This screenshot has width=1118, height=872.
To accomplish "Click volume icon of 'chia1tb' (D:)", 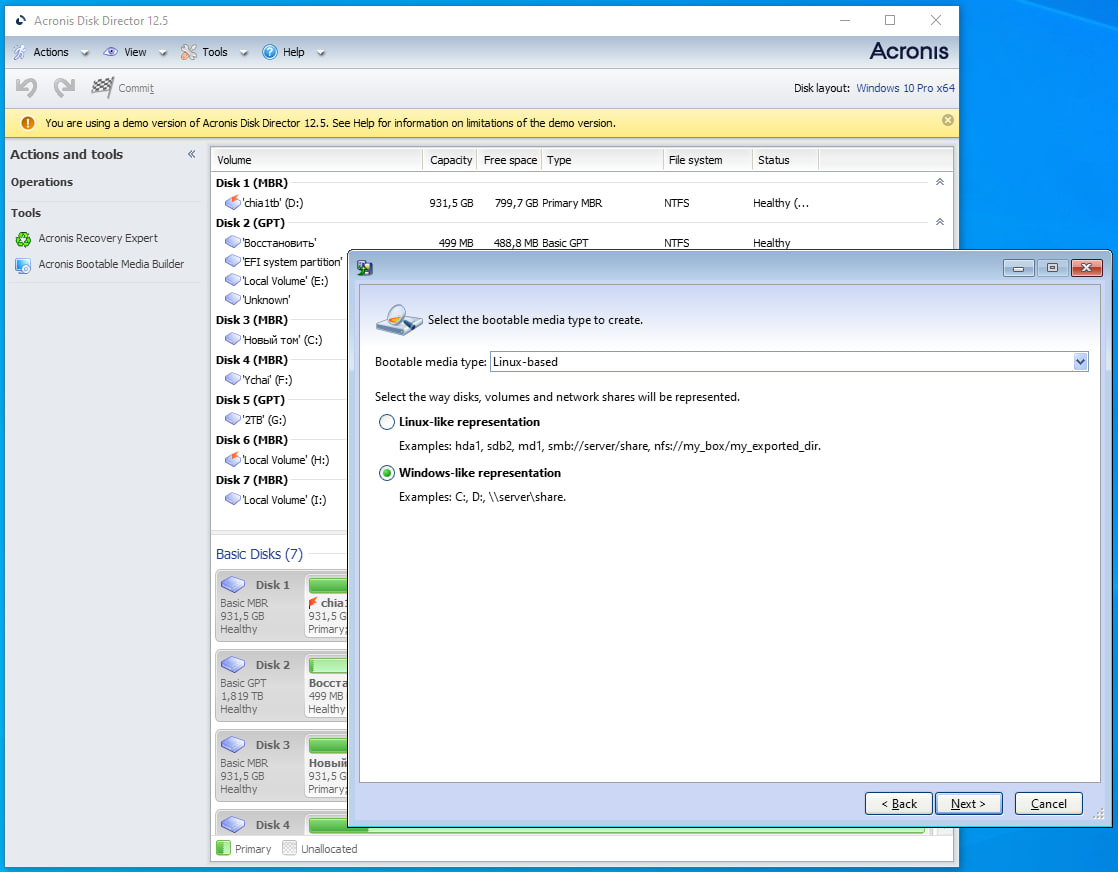I will point(232,202).
